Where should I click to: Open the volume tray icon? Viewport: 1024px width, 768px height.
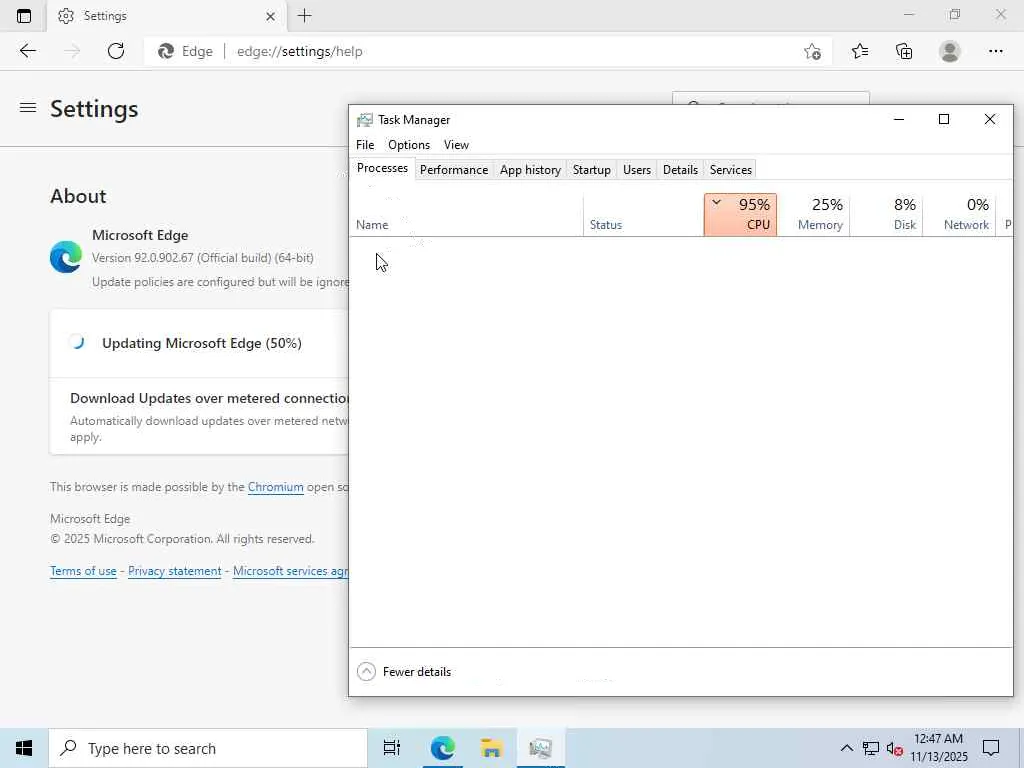[x=894, y=748]
